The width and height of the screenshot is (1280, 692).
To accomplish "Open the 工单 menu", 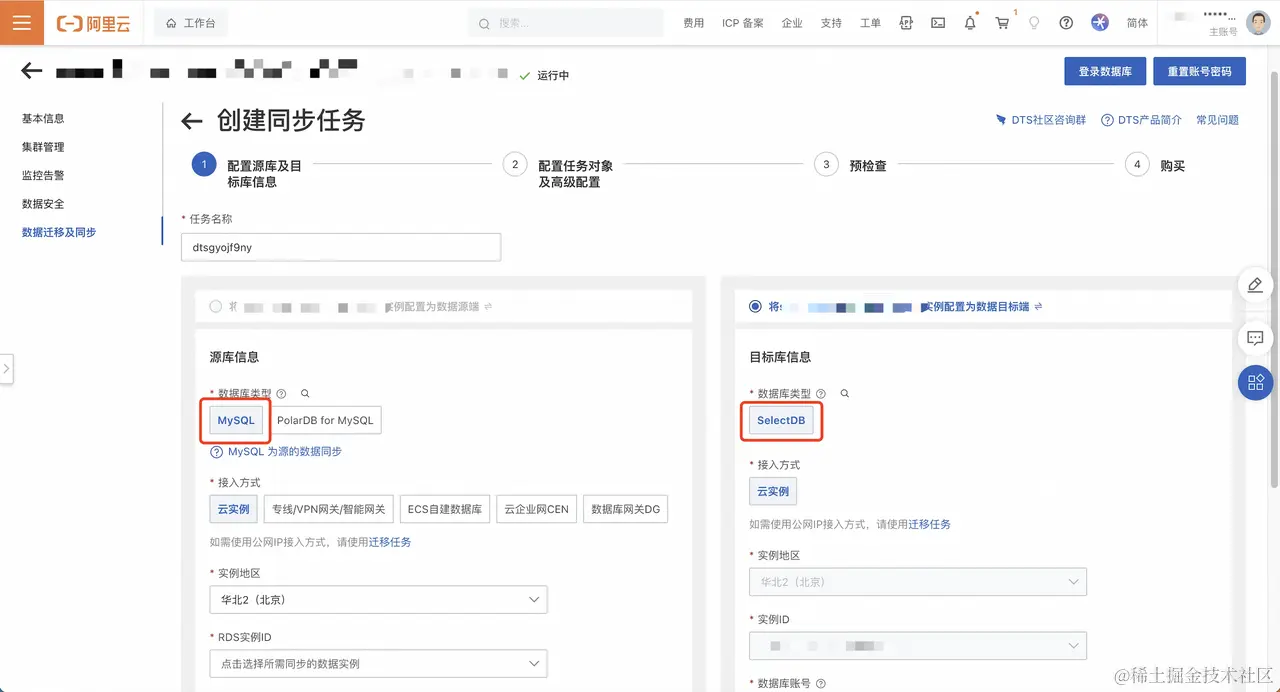I will tap(870, 23).
